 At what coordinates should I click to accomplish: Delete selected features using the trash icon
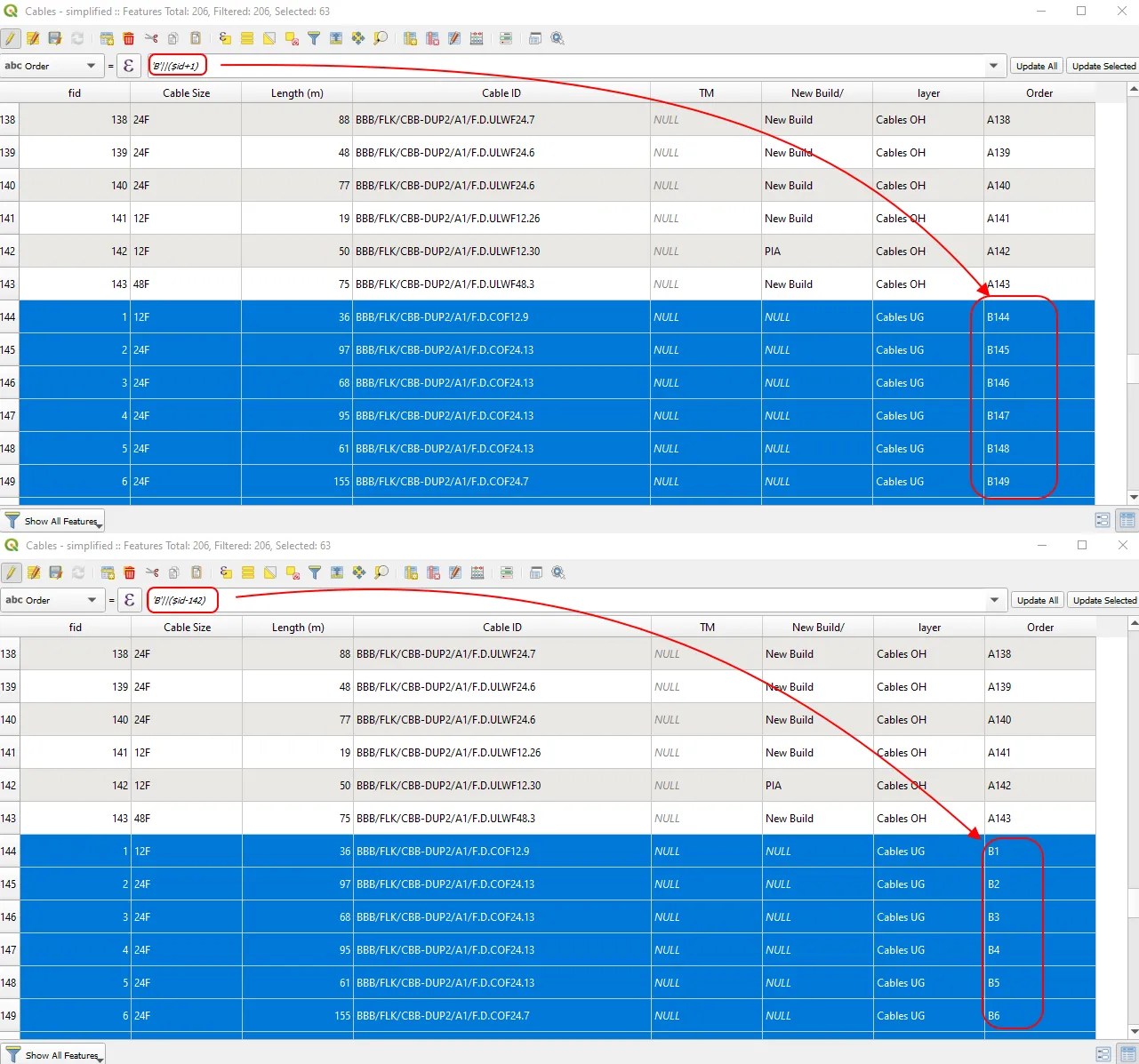[129, 38]
